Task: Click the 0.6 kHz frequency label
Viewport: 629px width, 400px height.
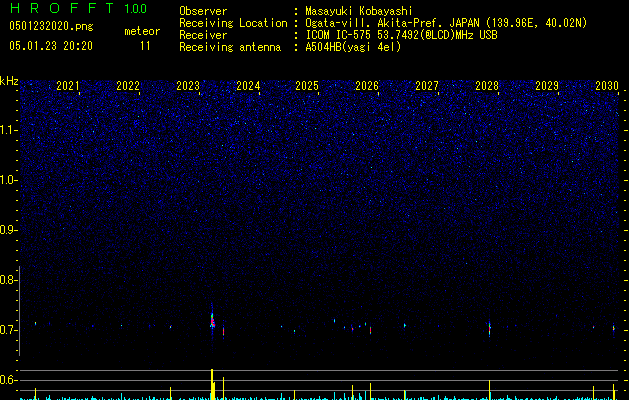Action: point(7,380)
